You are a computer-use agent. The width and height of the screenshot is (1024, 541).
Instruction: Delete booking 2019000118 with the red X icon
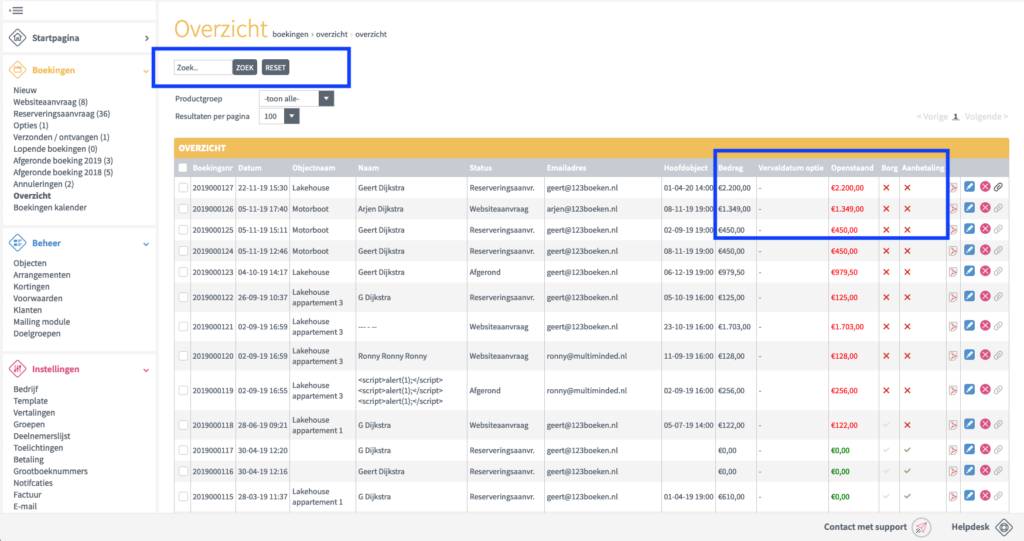point(985,425)
